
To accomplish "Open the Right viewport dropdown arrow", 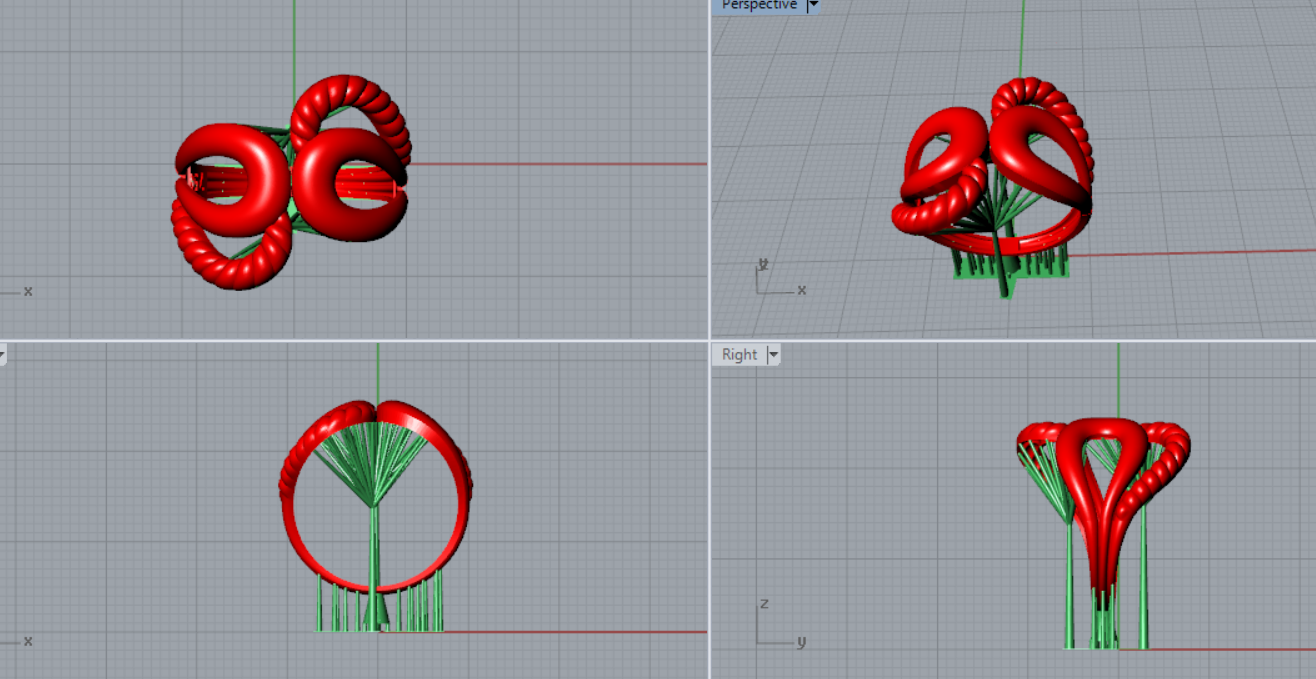I will pyautogui.click(x=773, y=355).
